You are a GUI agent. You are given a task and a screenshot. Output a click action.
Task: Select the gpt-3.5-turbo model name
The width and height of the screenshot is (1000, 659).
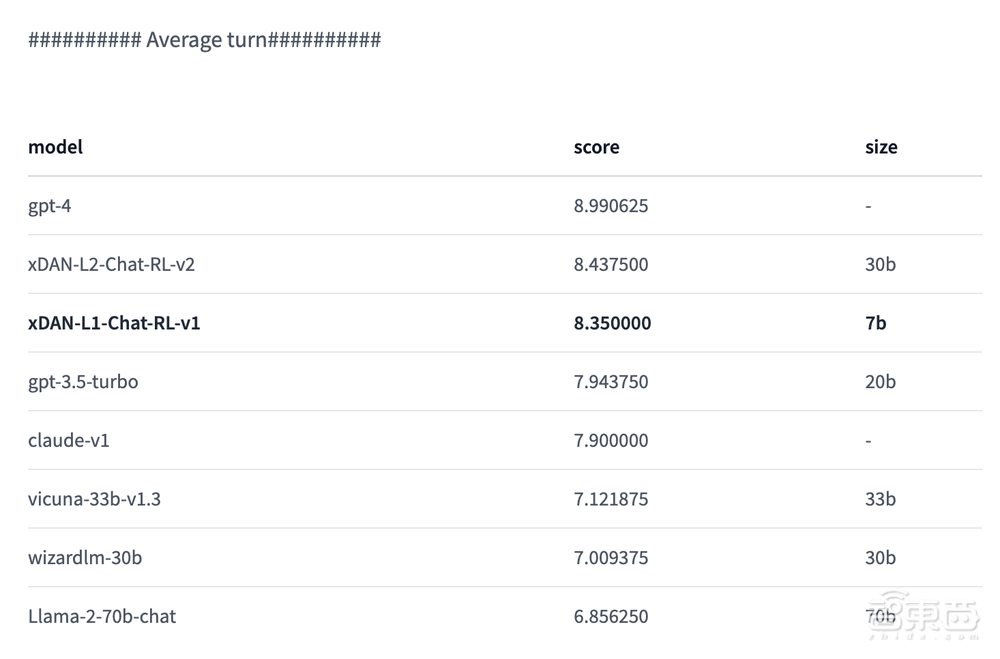[83, 382]
